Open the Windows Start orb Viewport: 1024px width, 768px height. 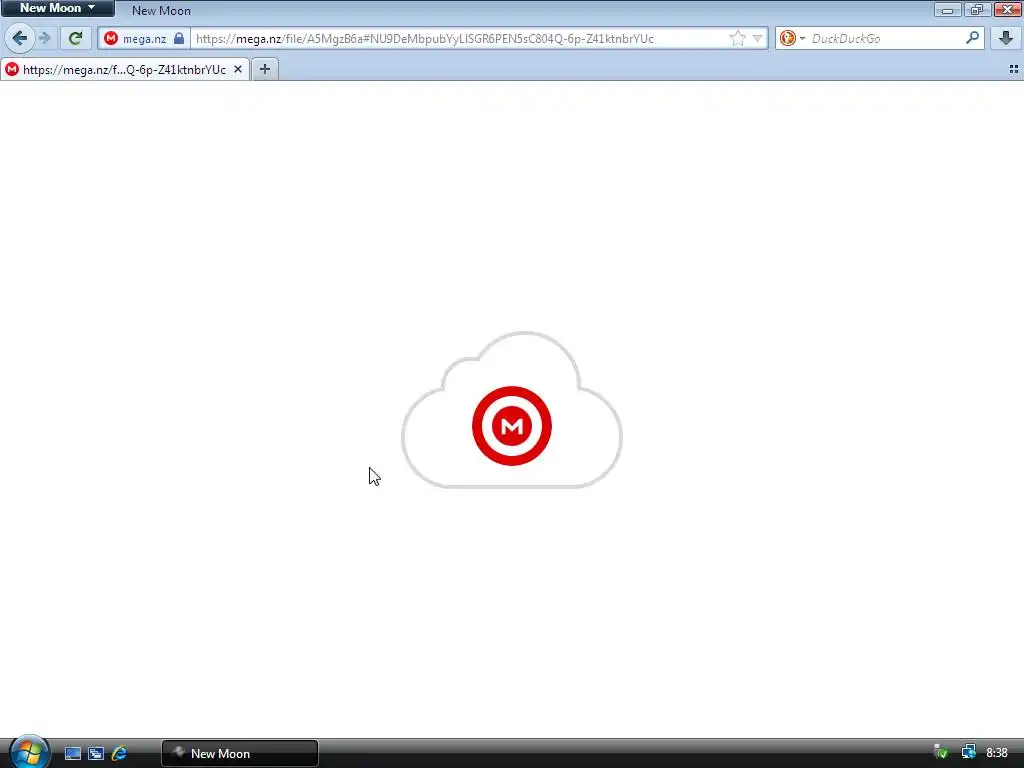(x=29, y=751)
